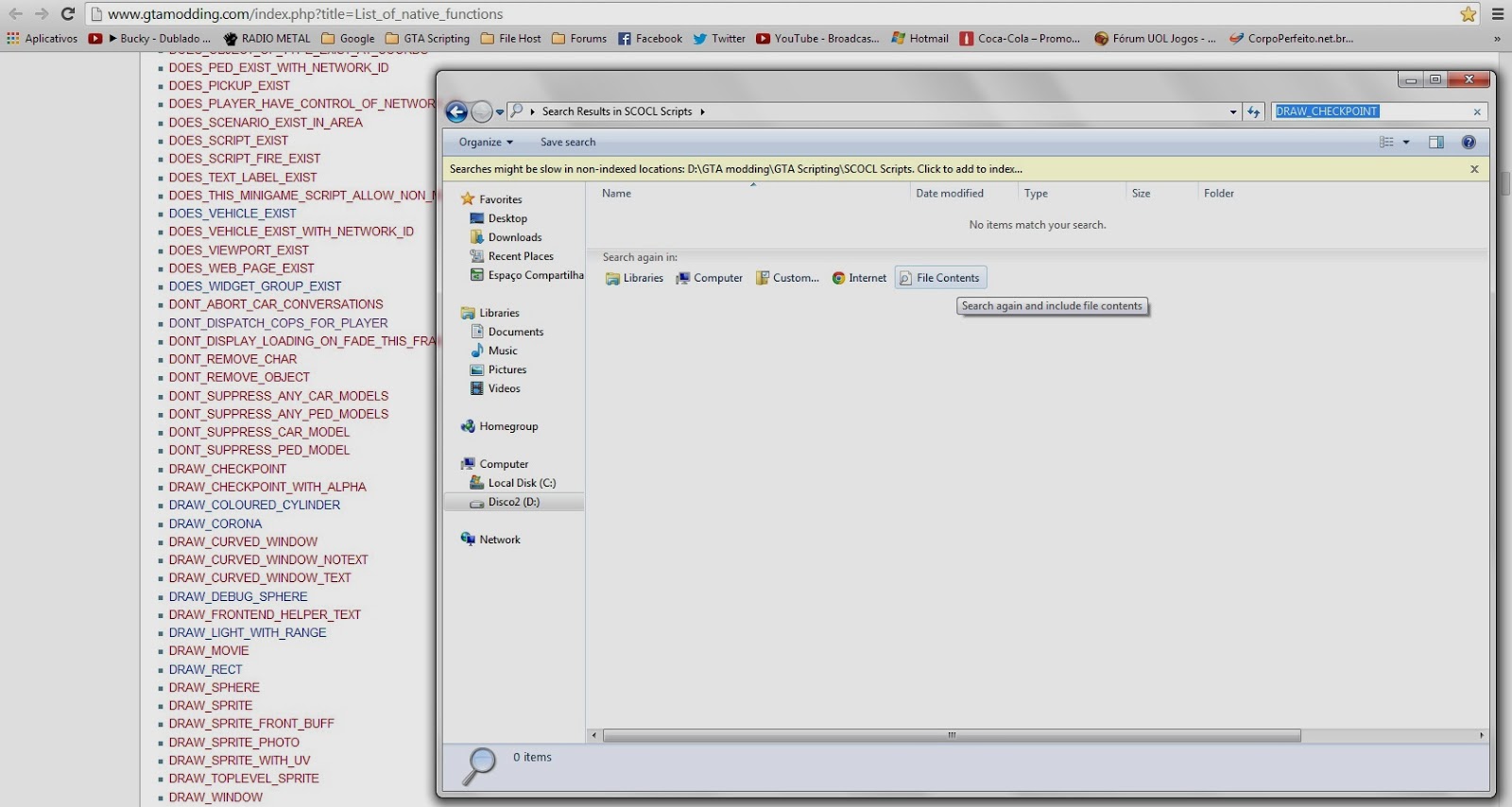Open the Hotmail bookmark

(920, 39)
